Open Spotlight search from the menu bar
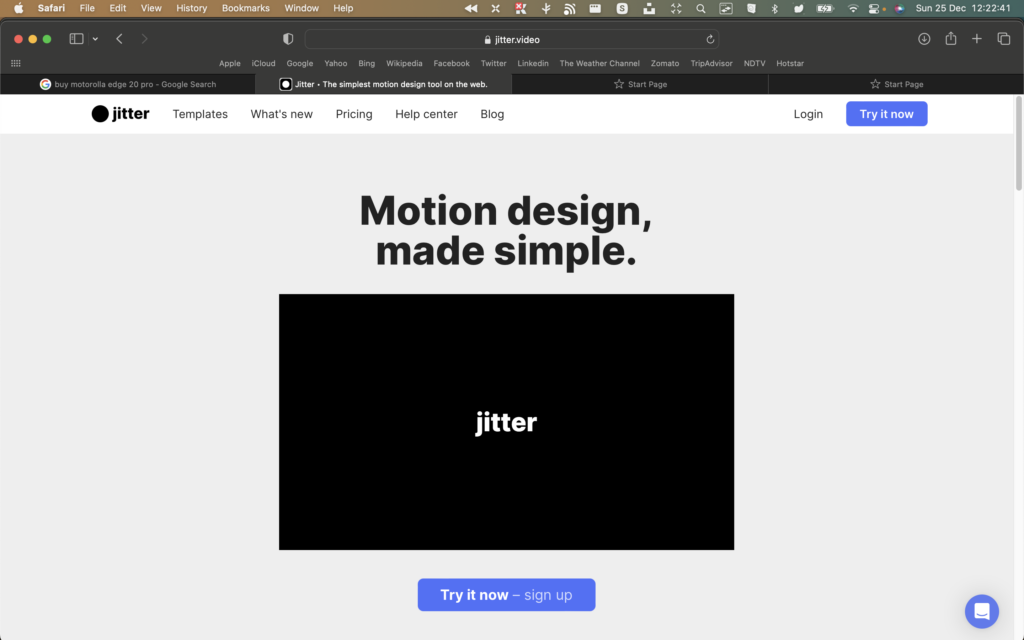The width and height of the screenshot is (1024, 640). pos(700,8)
